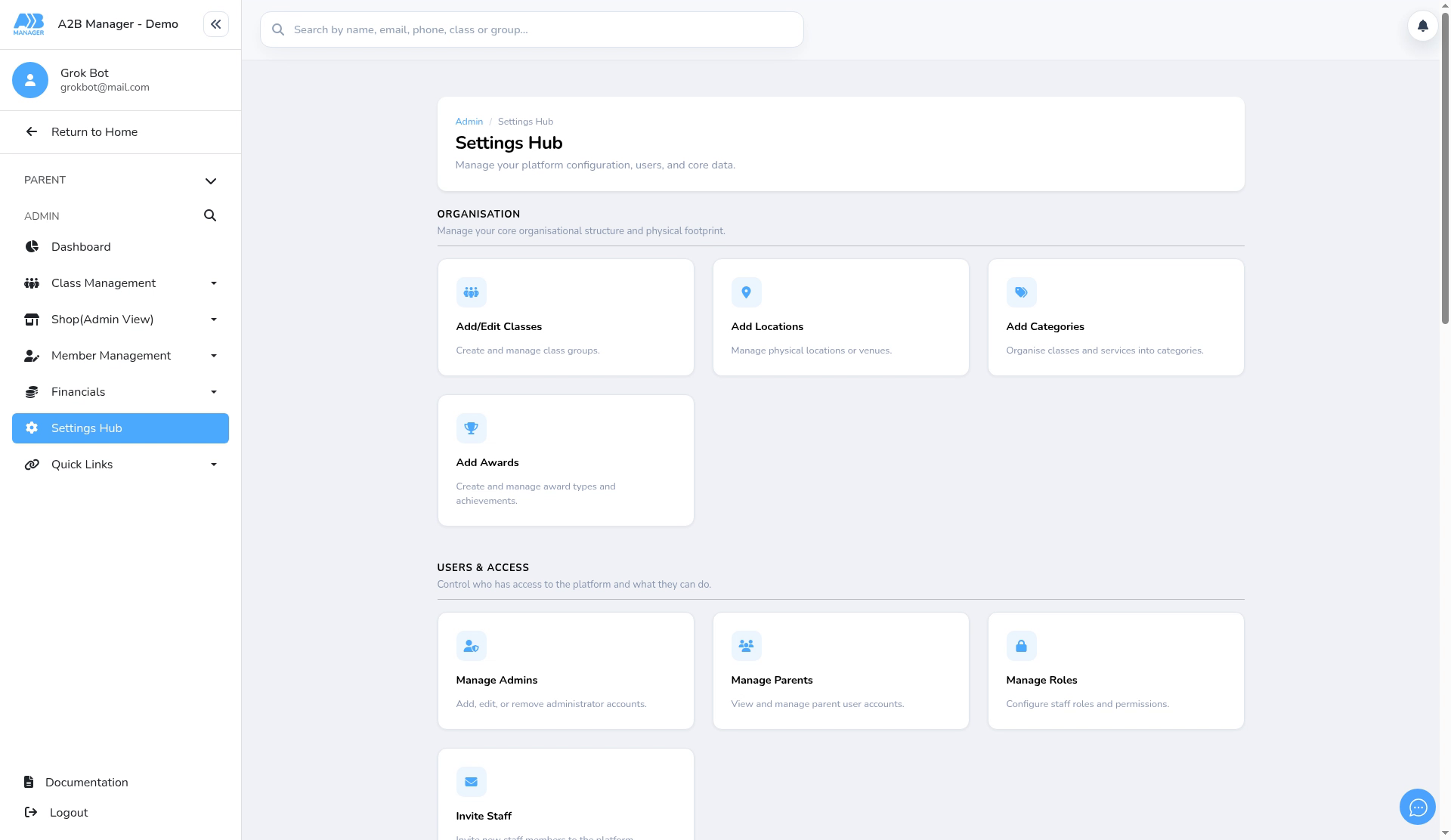Click the ORGANISATION section heading

click(478, 215)
